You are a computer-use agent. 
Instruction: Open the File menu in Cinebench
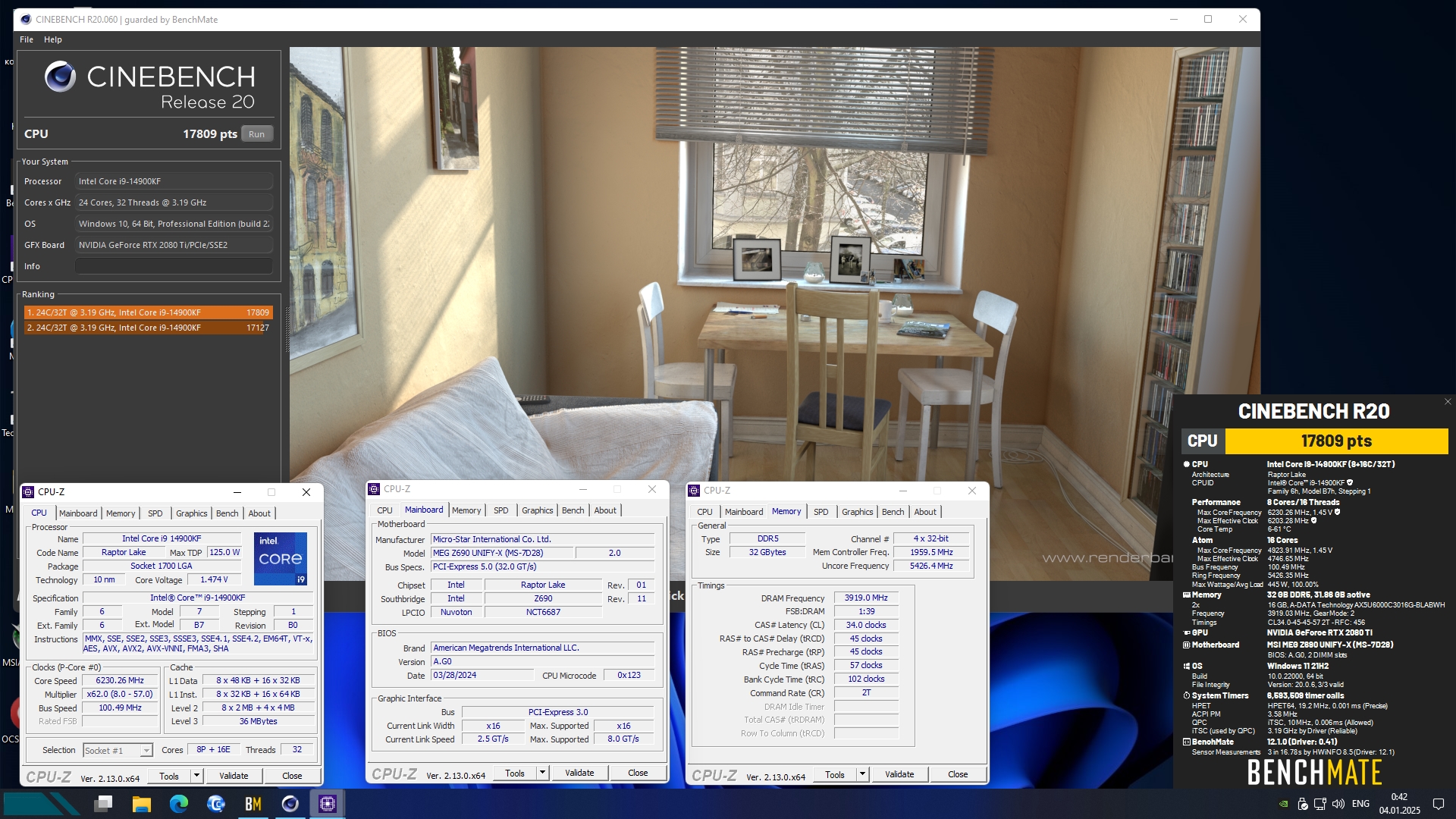pos(27,39)
